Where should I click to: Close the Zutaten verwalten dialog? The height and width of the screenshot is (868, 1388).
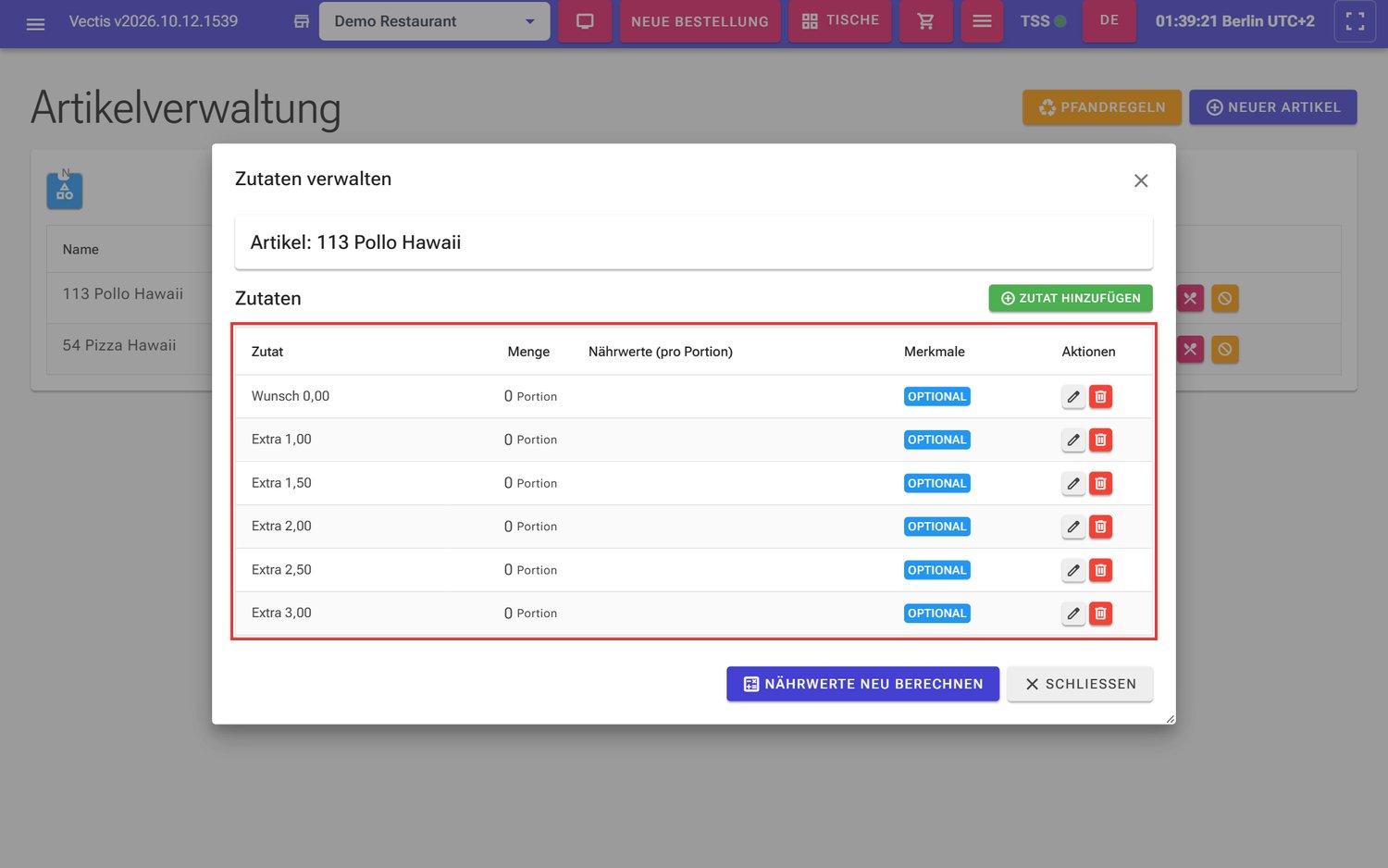point(1141,180)
